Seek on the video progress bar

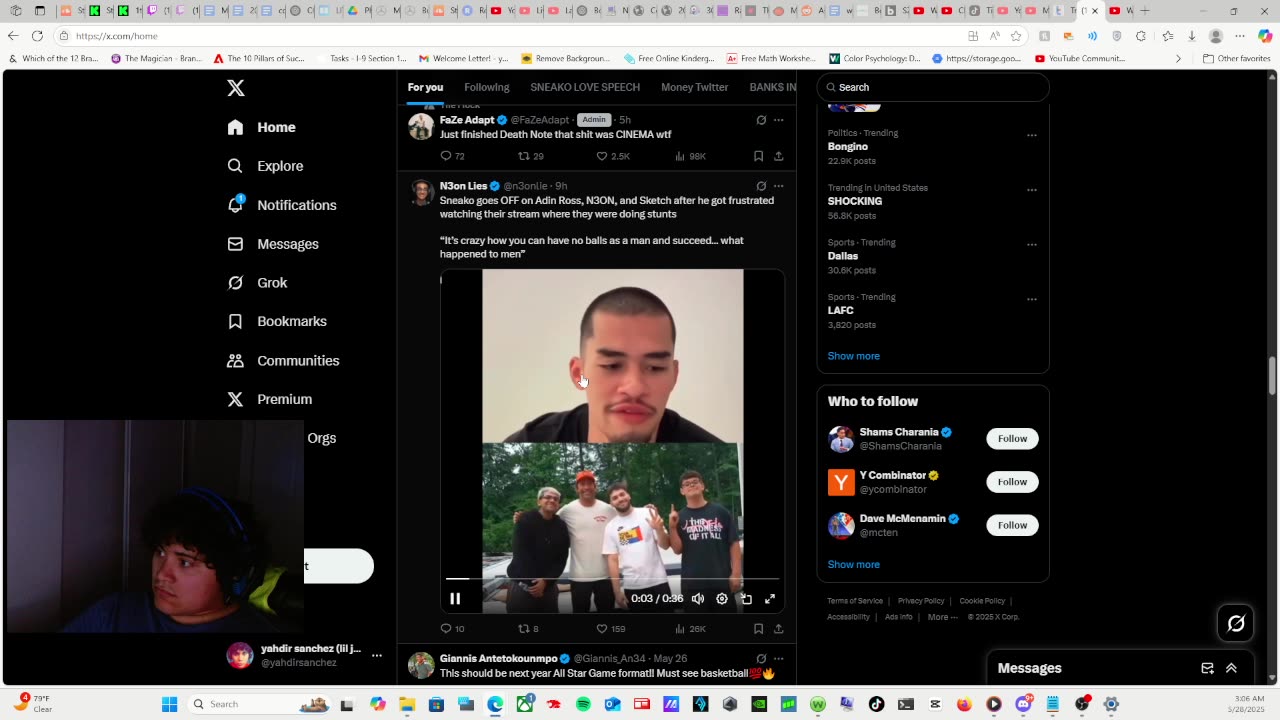[612, 578]
